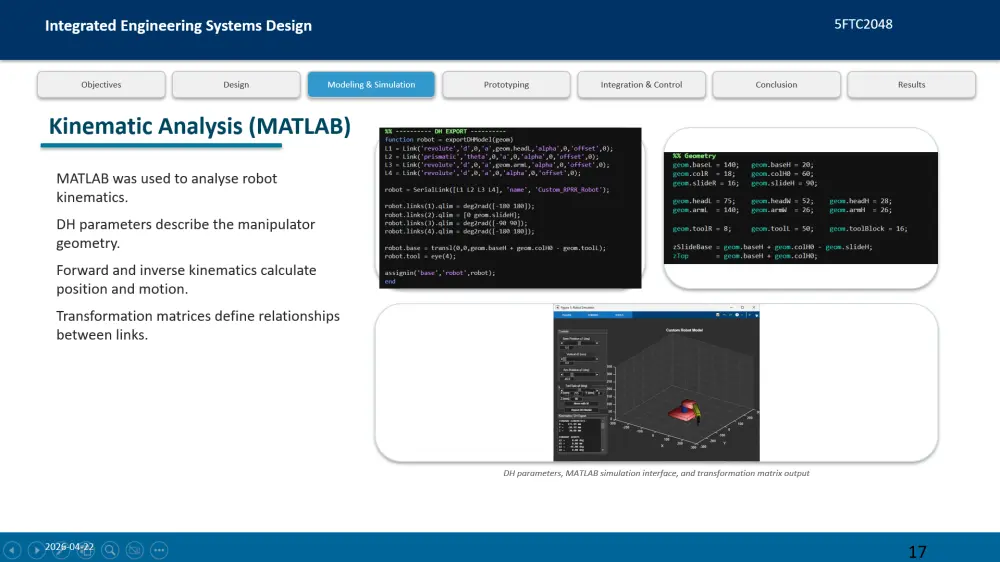
Task: Open the Design section tab
Action: pos(236,84)
